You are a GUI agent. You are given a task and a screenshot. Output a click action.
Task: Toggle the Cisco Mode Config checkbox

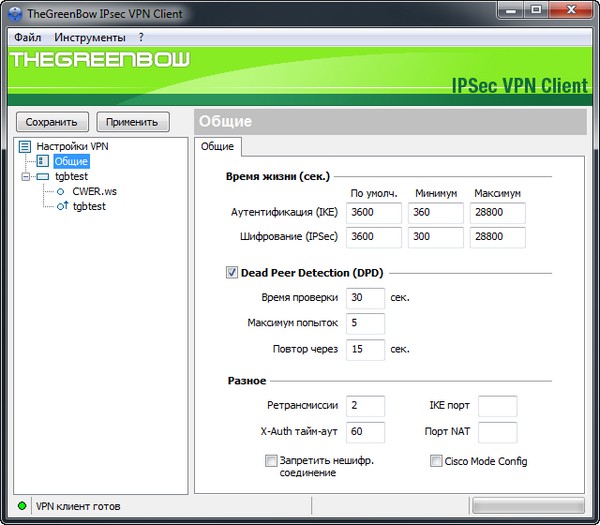(436, 461)
